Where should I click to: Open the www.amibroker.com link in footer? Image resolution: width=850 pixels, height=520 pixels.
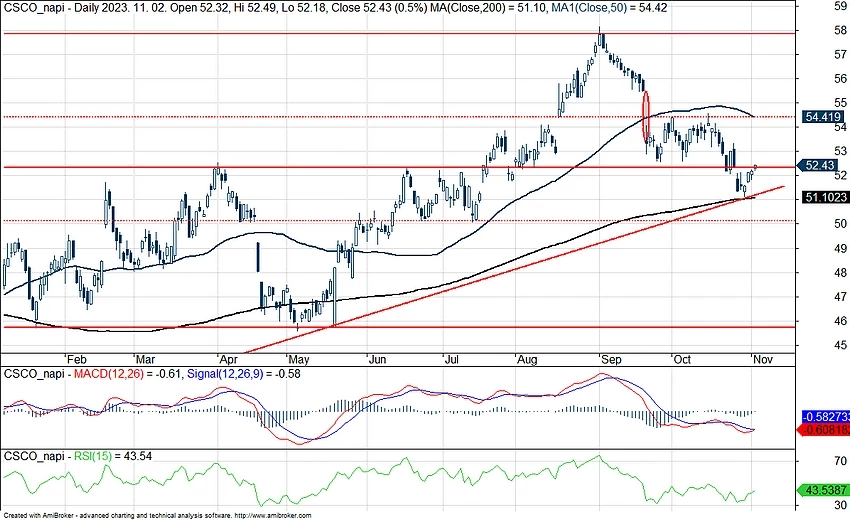(275, 516)
